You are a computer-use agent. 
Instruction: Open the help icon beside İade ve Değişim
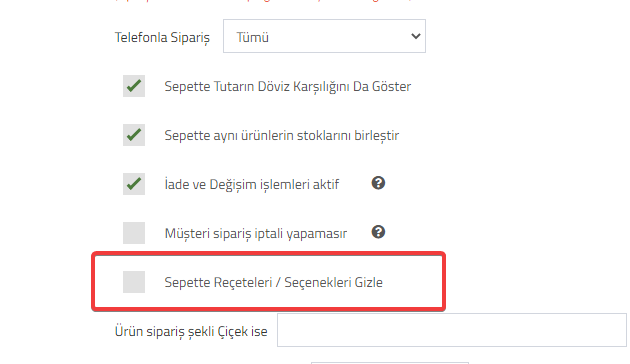pyautogui.click(x=378, y=183)
